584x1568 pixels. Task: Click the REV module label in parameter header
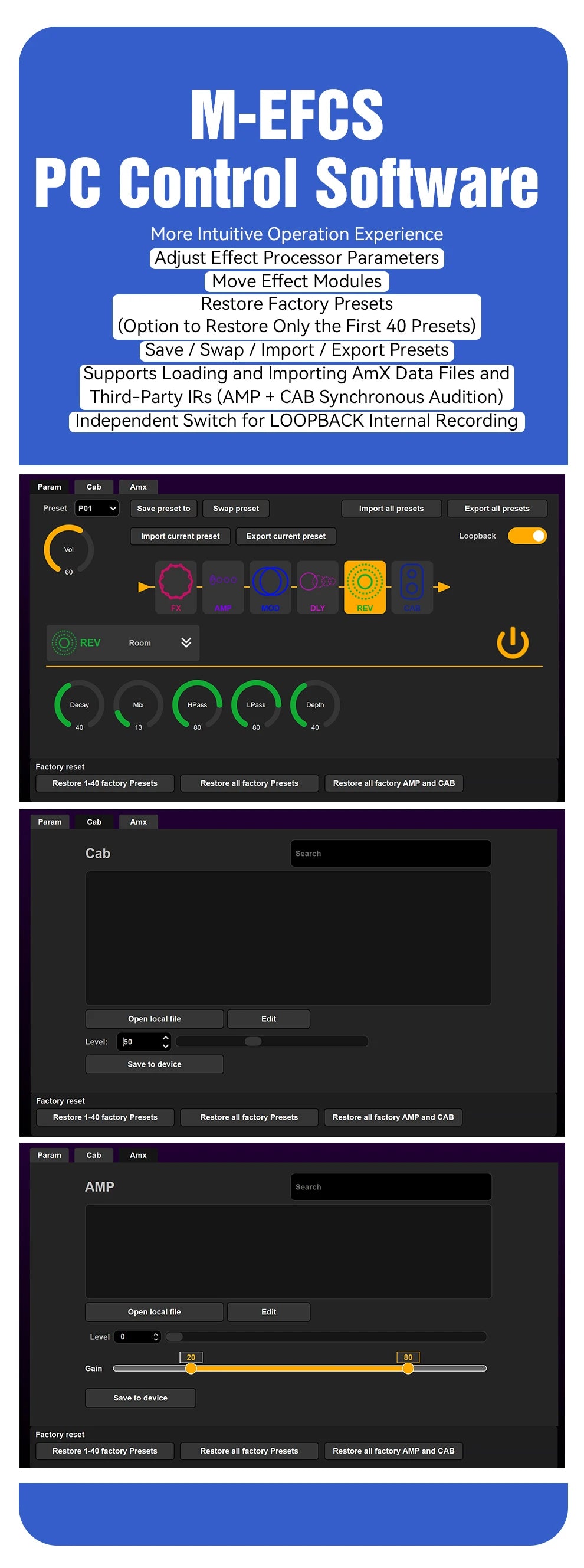(x=90, y=643)
